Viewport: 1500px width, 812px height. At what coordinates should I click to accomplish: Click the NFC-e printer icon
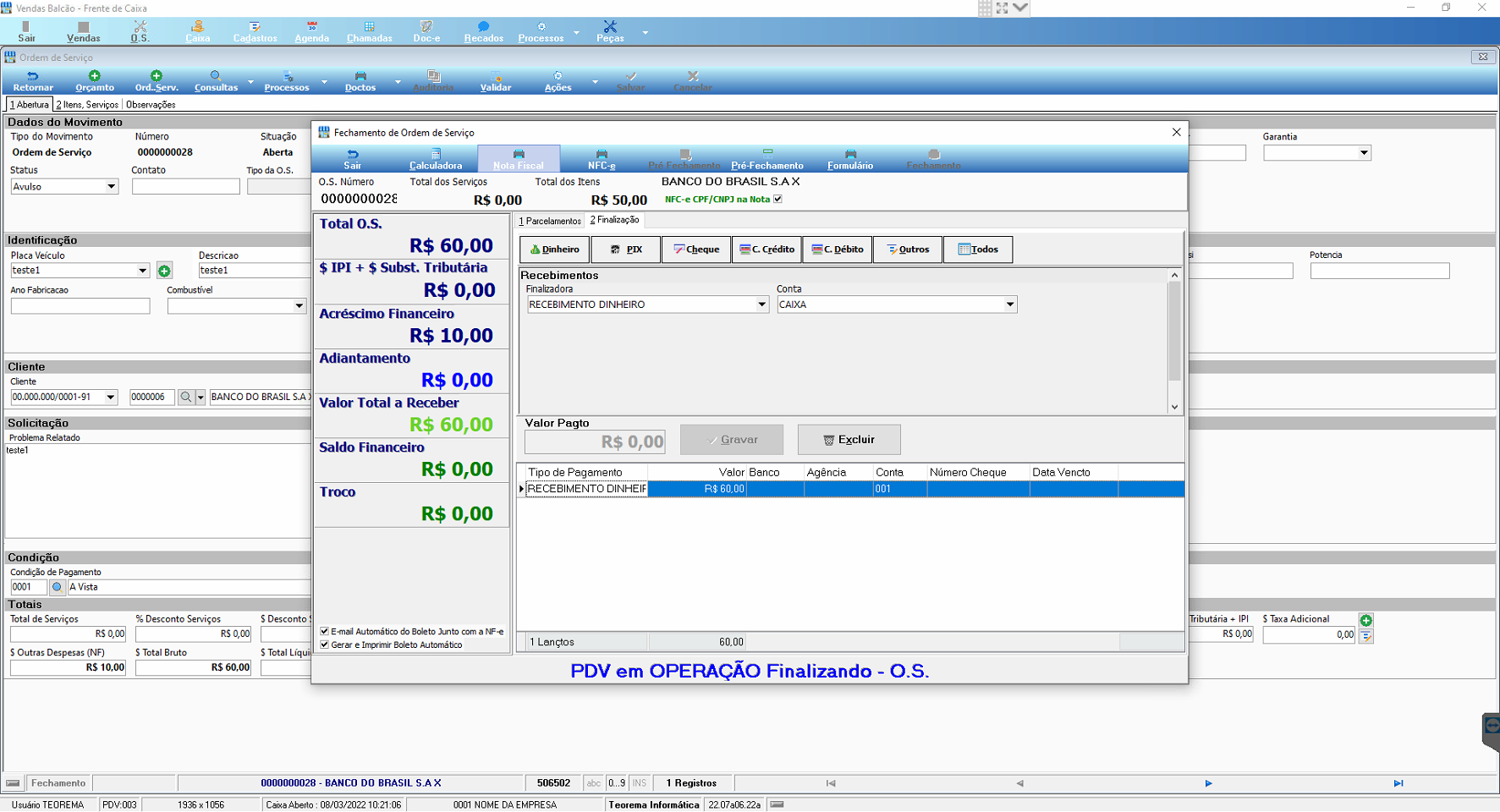[602, 154]
